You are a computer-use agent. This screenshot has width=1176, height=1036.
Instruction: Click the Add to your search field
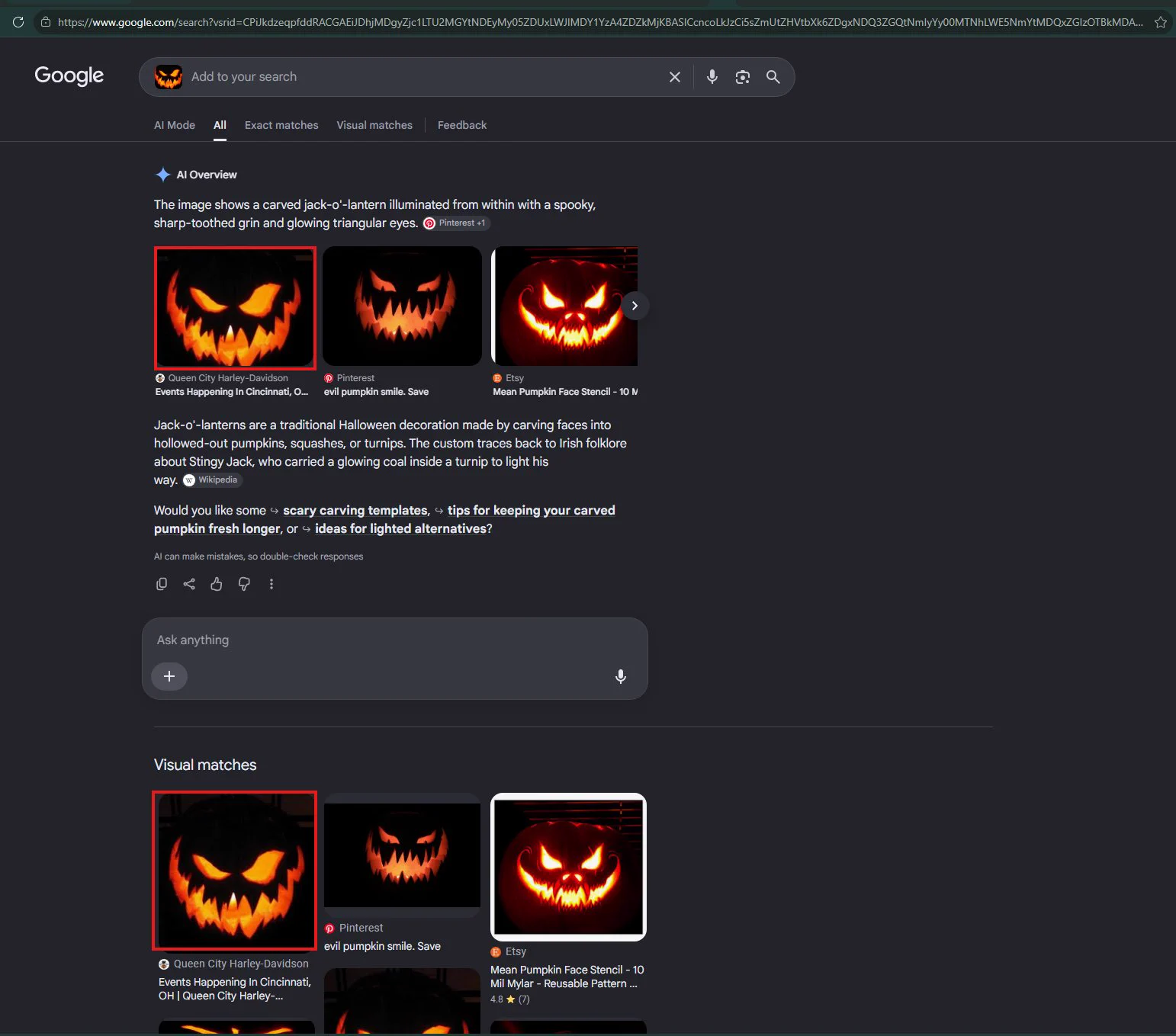click(423, 77)
